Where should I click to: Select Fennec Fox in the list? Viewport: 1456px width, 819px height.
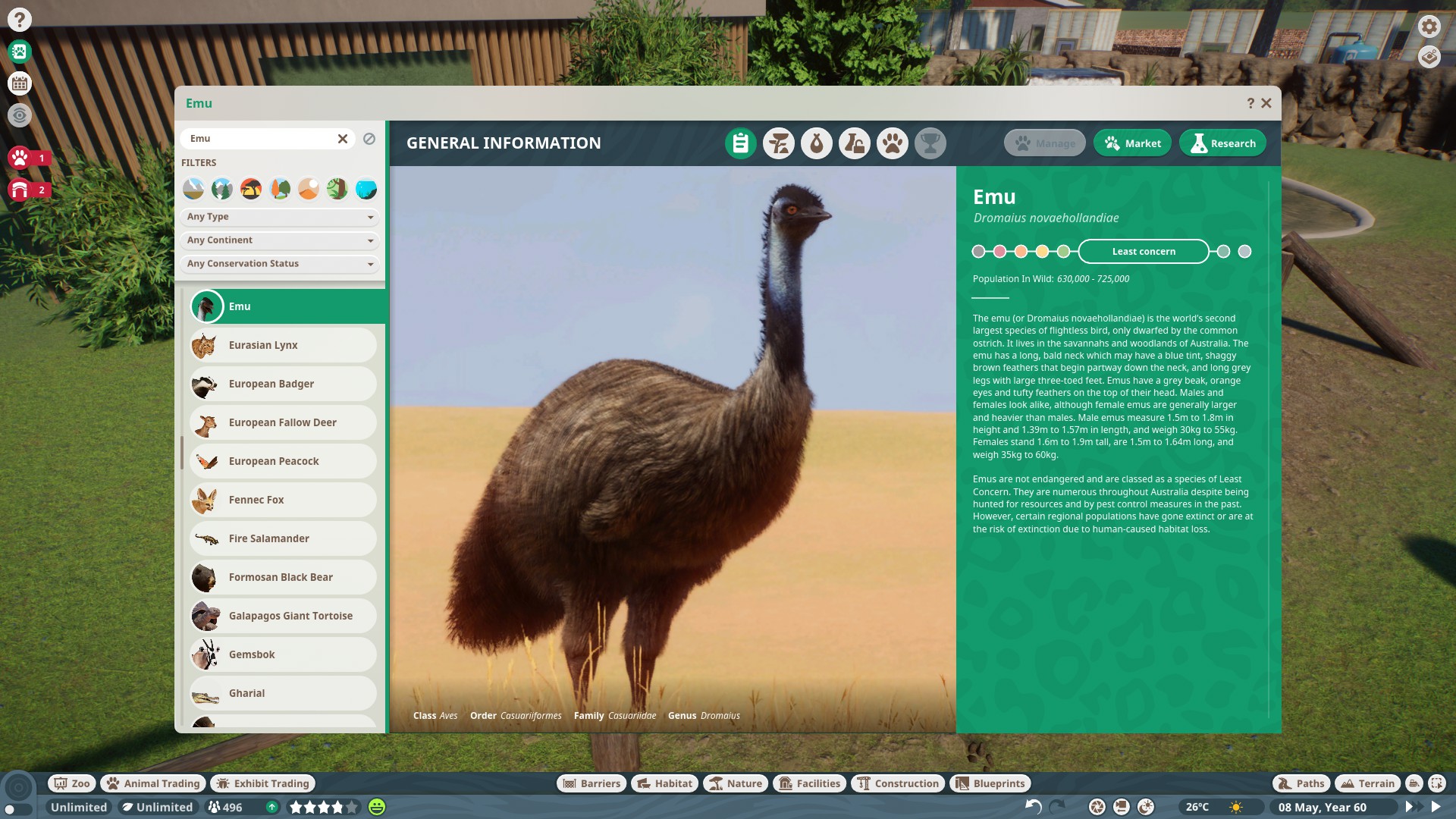pos(283,500)
